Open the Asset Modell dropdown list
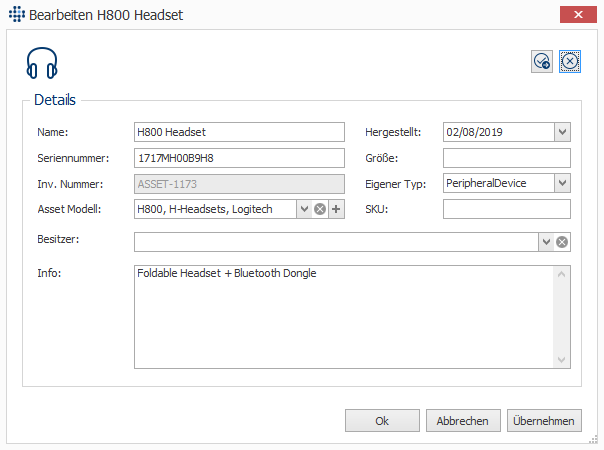The image size is (604, 450). (x=304, y=209)
